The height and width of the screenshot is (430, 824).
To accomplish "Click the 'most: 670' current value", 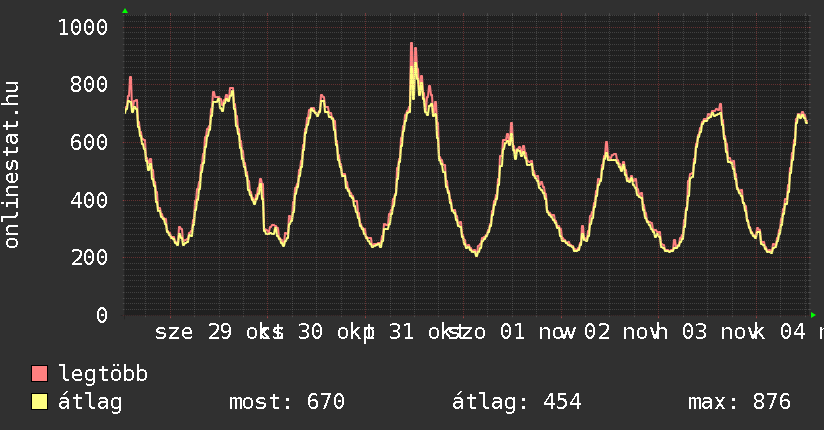I will 286,402.
